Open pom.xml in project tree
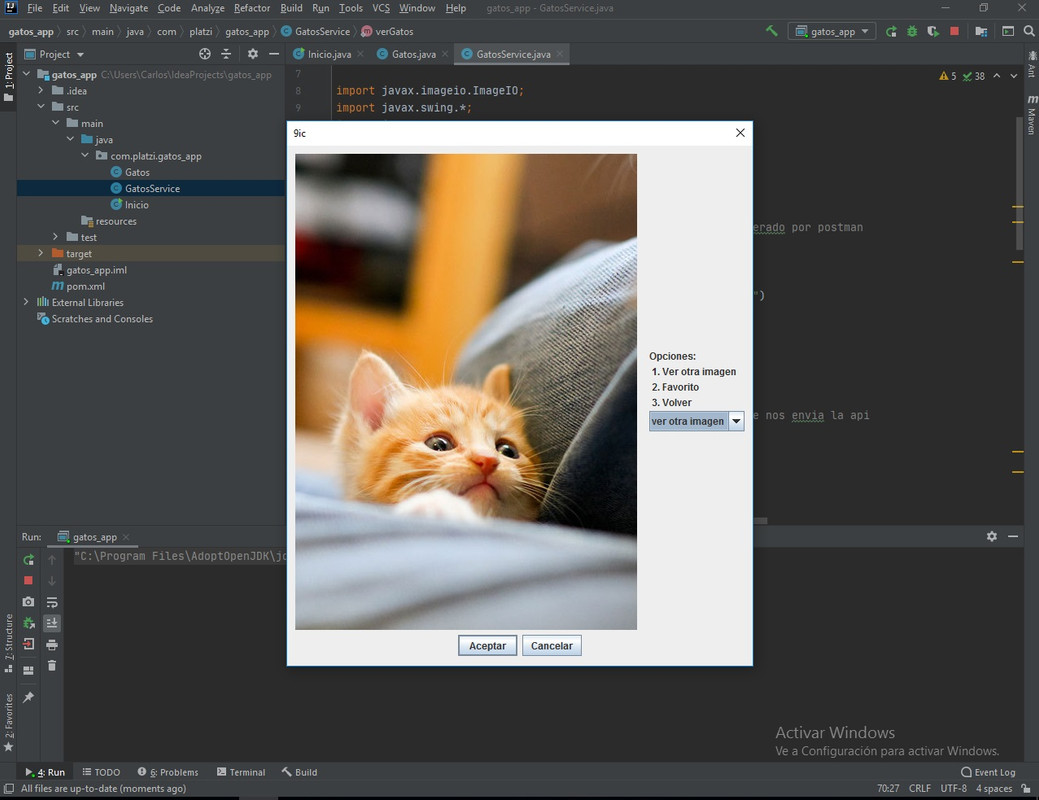1039x800 pixels. tap(85, 286)
